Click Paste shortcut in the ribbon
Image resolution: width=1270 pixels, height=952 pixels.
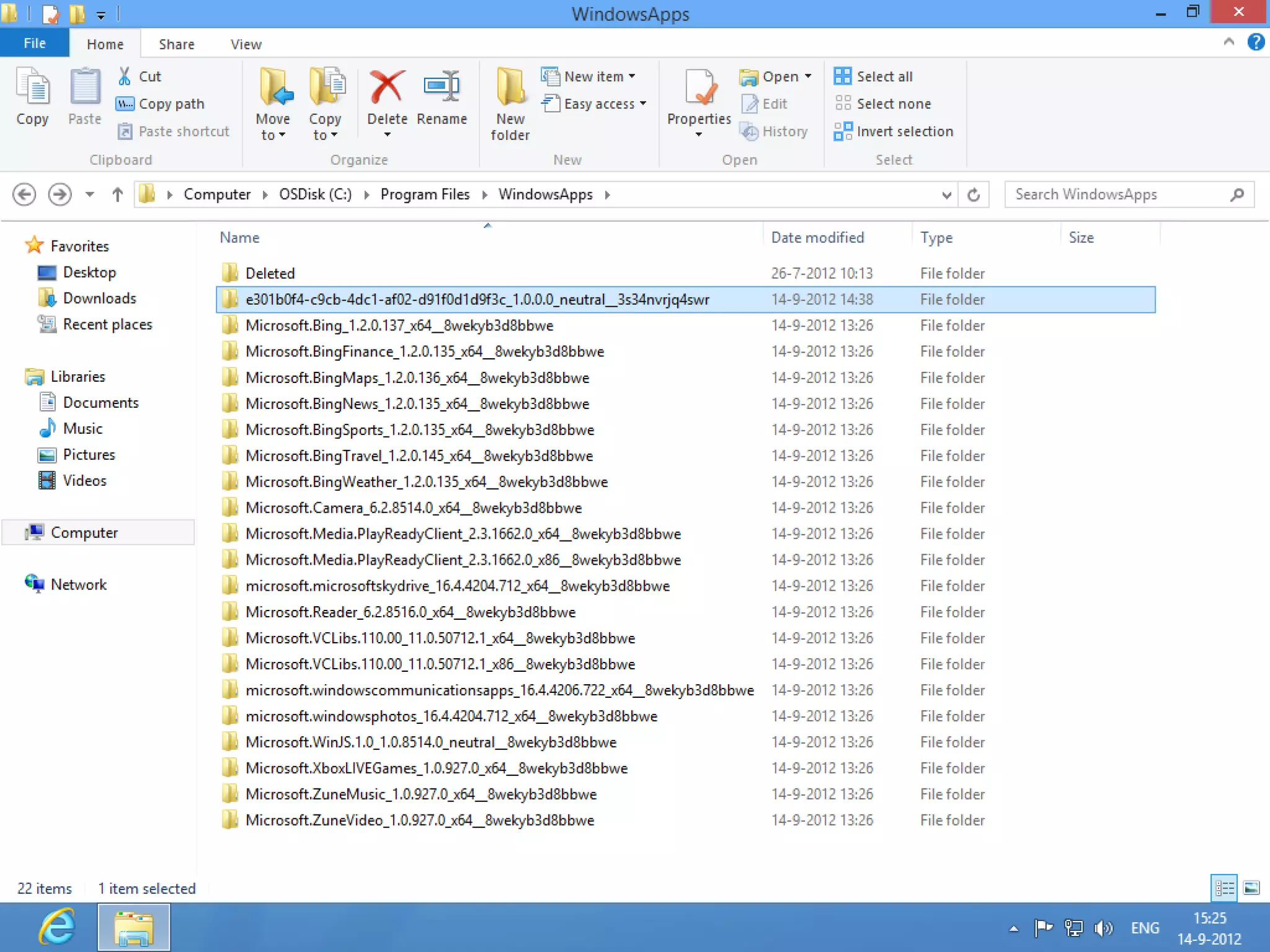[x=174, y=131]
